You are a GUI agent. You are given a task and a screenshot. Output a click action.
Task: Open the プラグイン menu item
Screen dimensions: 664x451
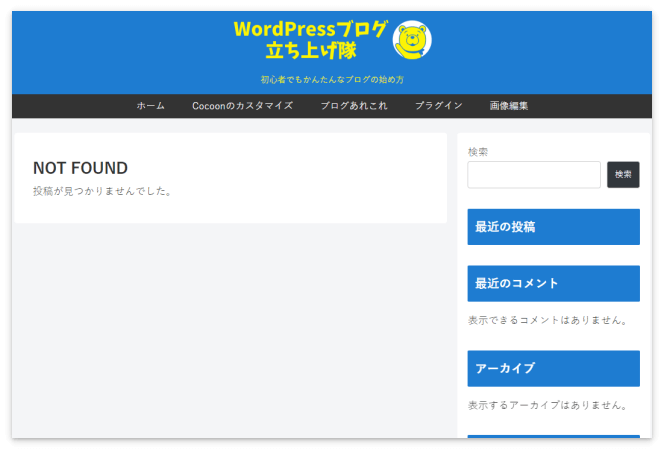click(x=438, y=106)
